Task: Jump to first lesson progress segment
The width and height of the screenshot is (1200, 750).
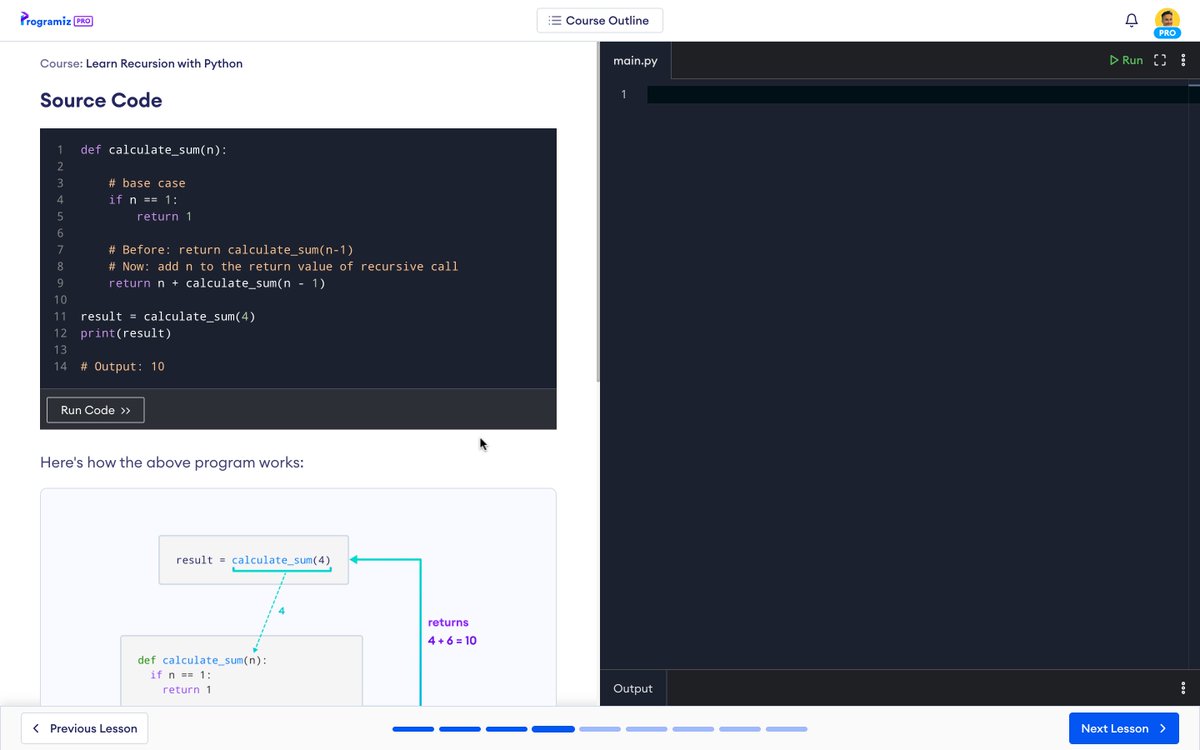Action: 413,729
